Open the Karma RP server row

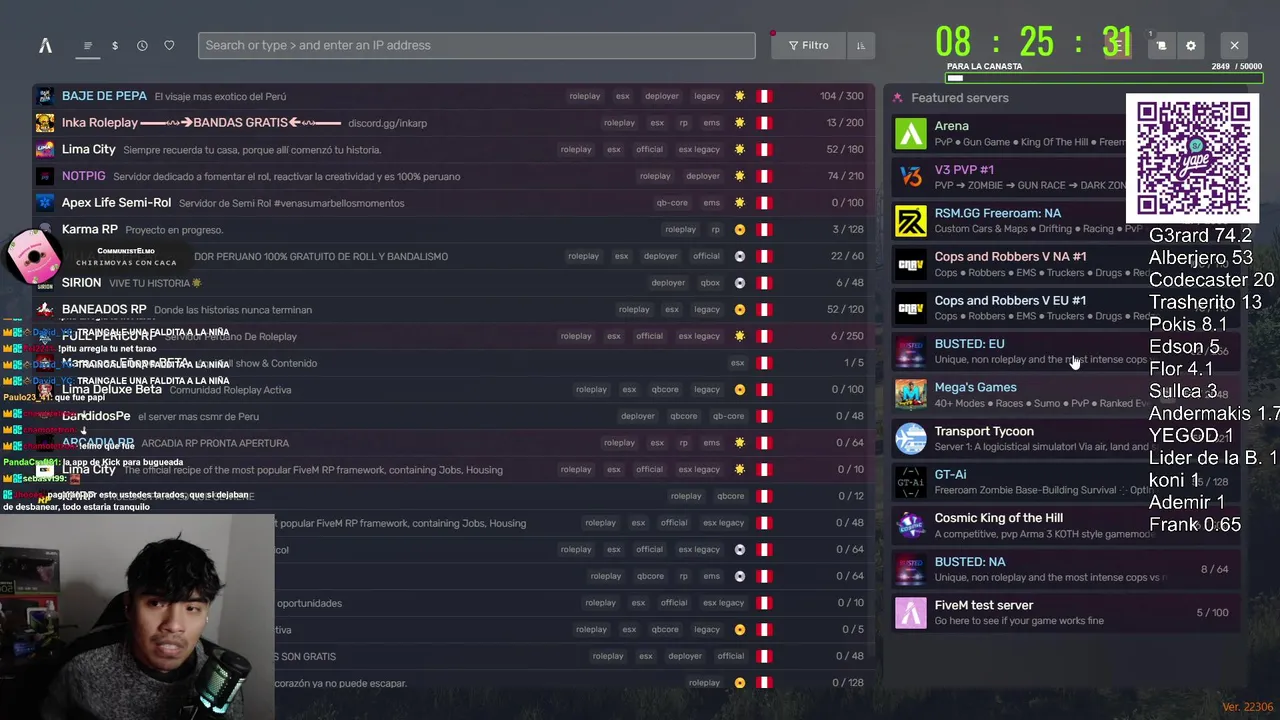coord(454,229)
